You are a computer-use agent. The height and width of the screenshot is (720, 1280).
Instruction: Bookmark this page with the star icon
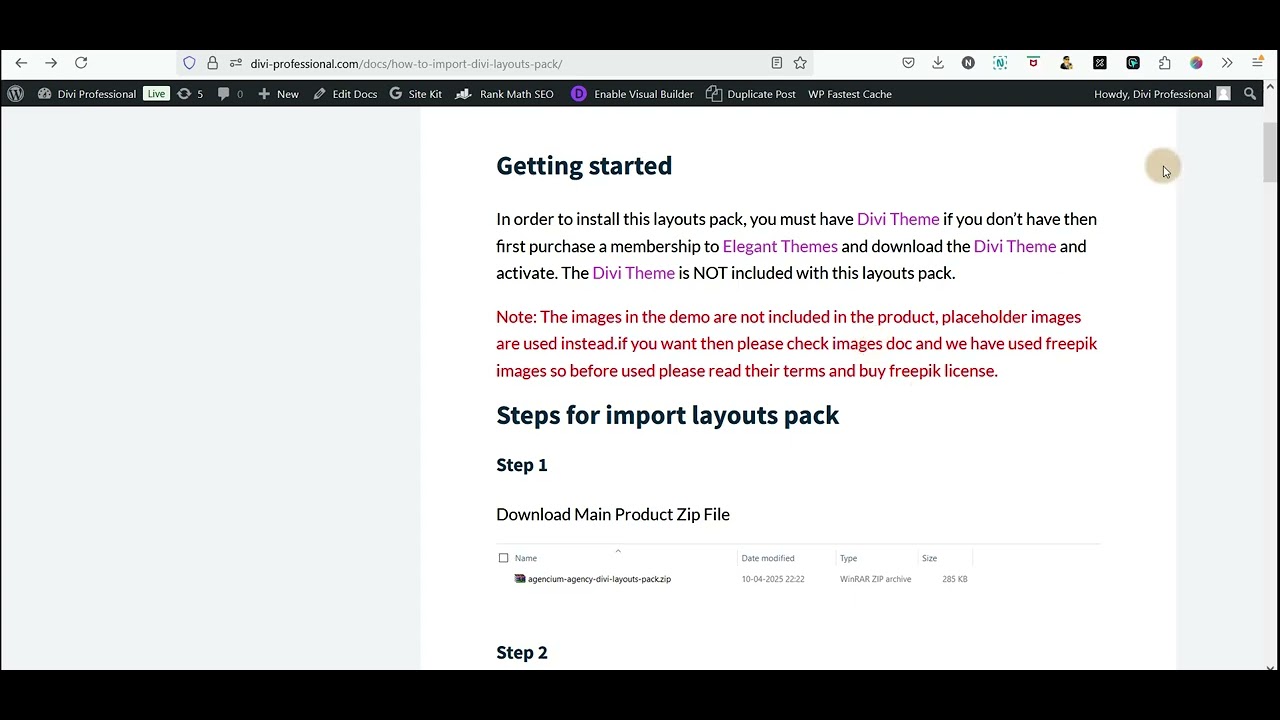click(800, 63)
